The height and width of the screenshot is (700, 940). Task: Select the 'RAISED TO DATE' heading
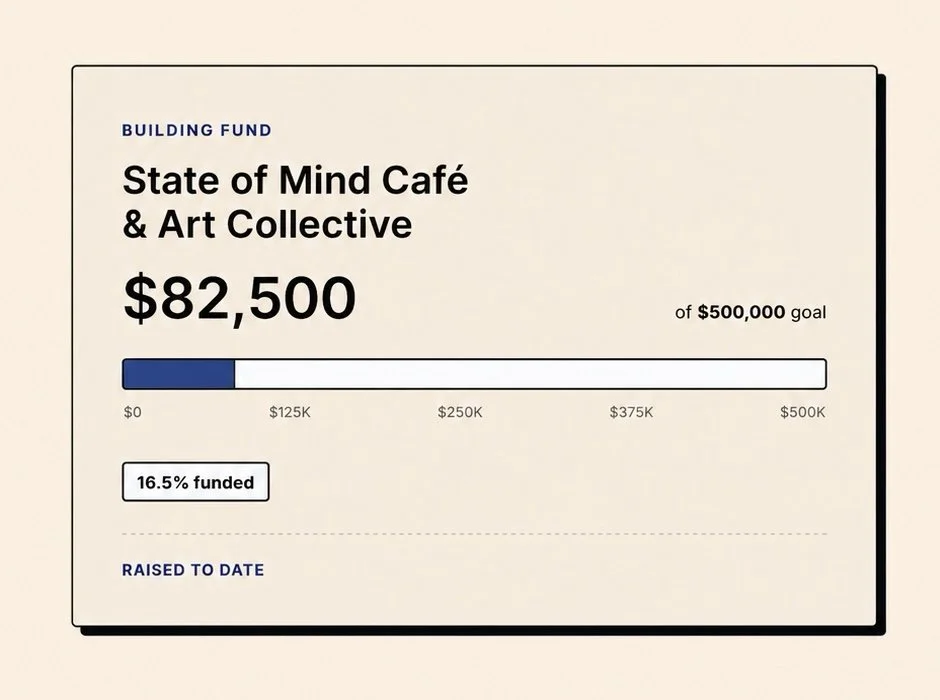193,570
